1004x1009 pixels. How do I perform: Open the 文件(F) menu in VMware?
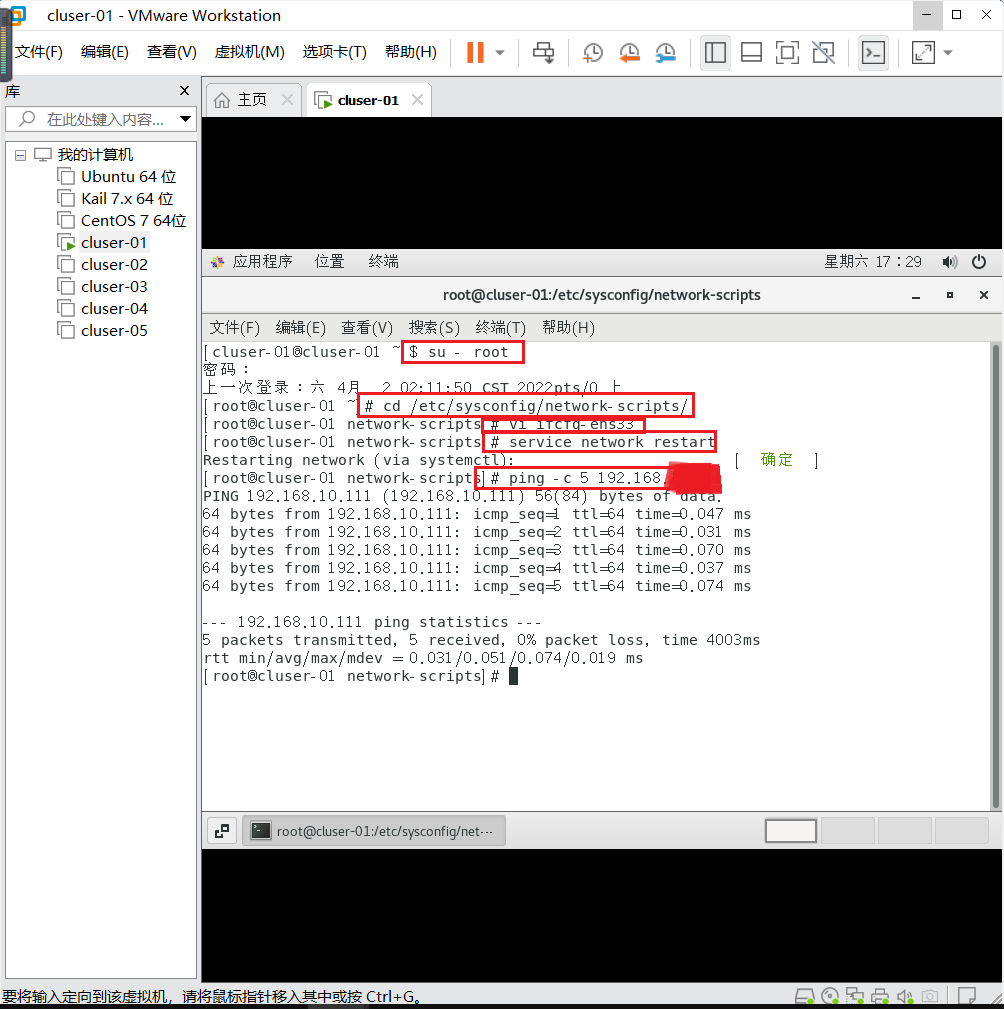click(x=39, y=52)
